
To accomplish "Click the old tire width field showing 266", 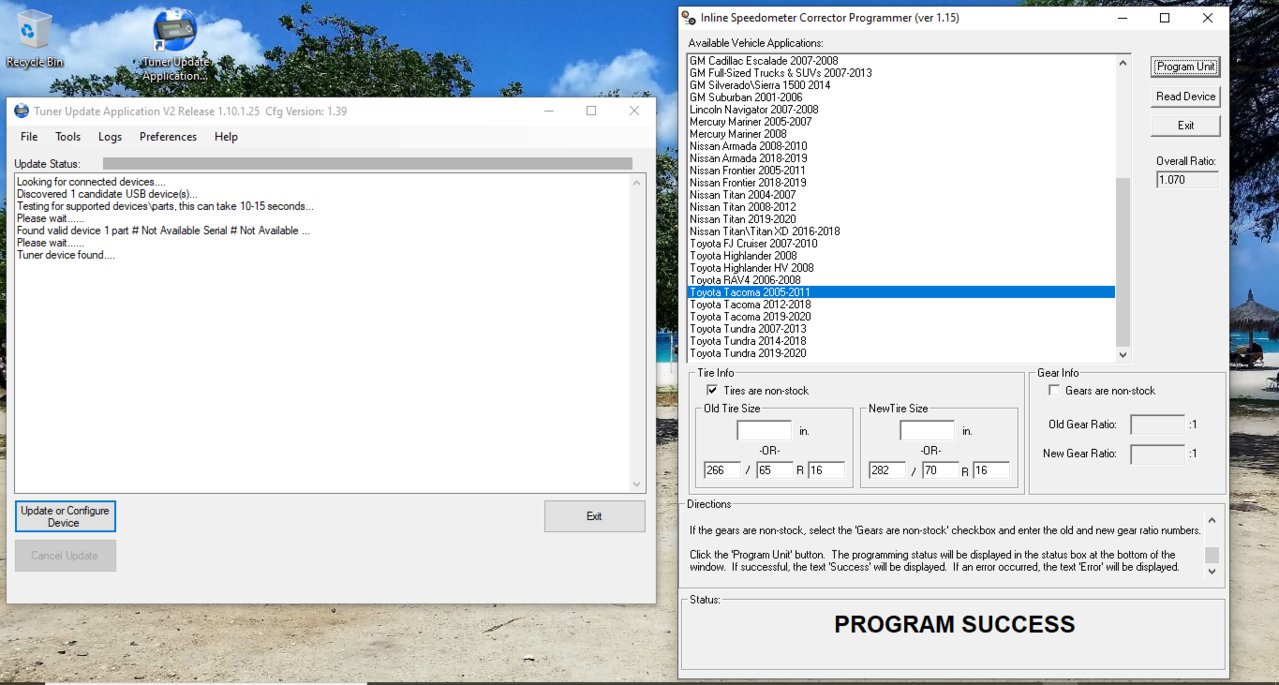I will [722, 470].
